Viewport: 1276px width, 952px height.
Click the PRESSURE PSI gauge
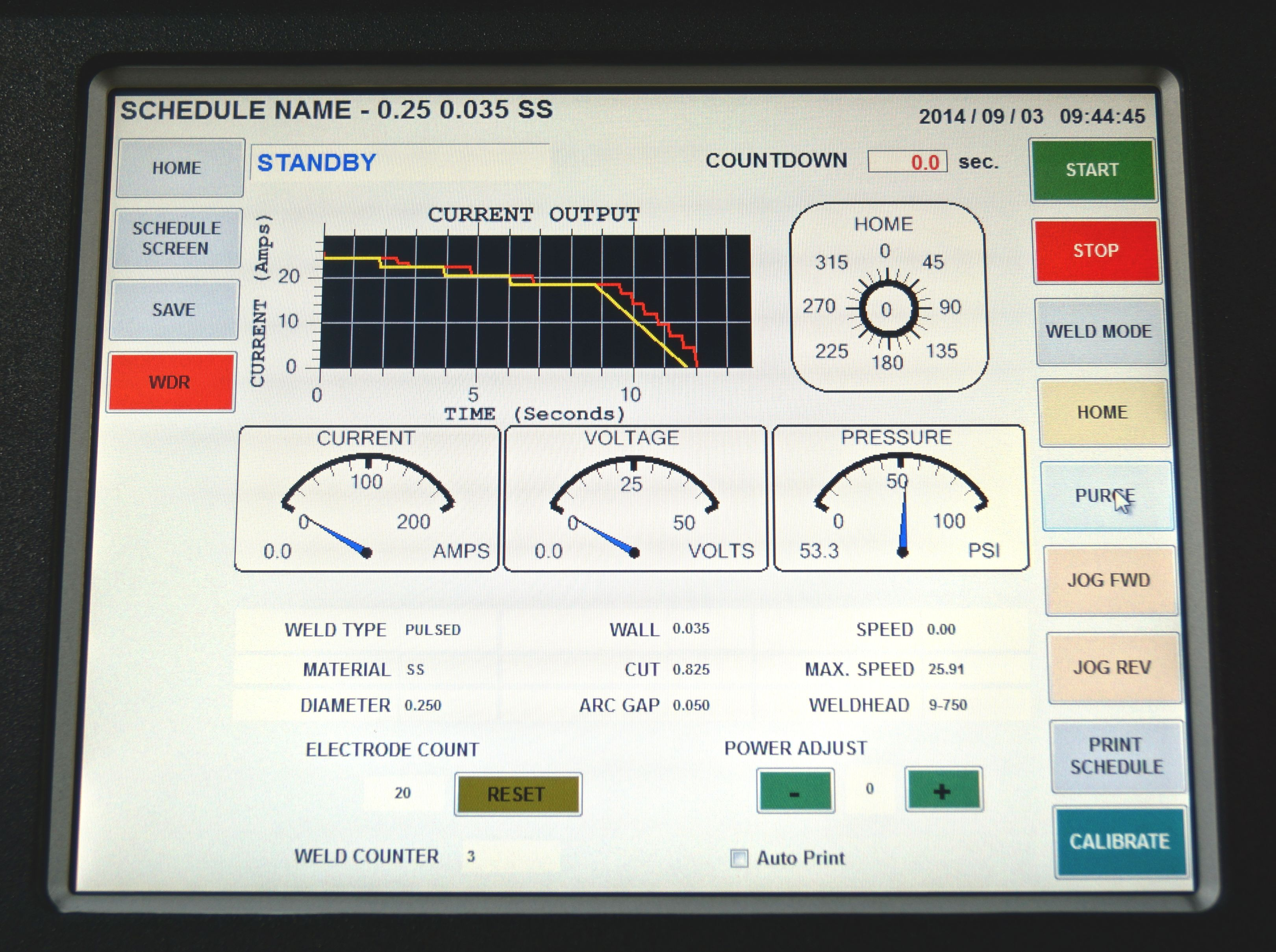click(900, 498)
